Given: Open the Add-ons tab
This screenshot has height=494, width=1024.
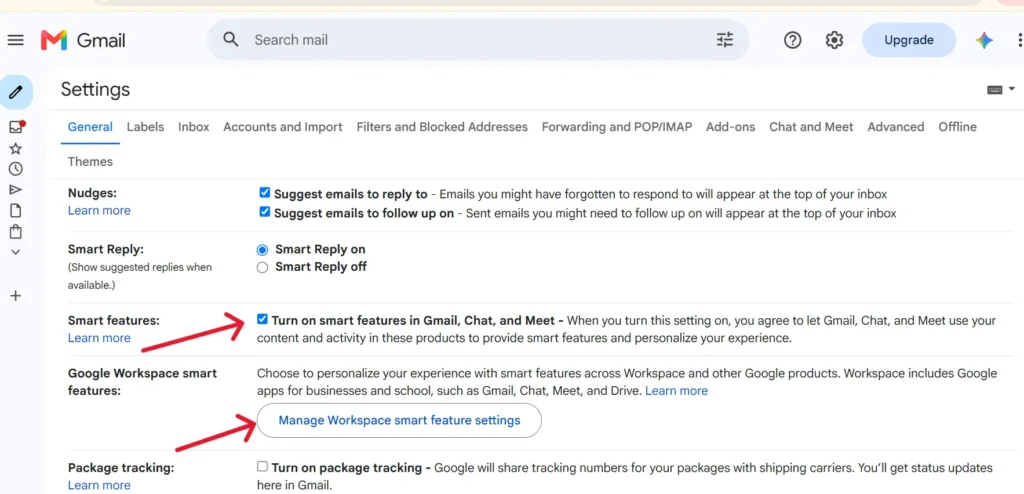Looking at the screenshot, I should click(730, 127).
